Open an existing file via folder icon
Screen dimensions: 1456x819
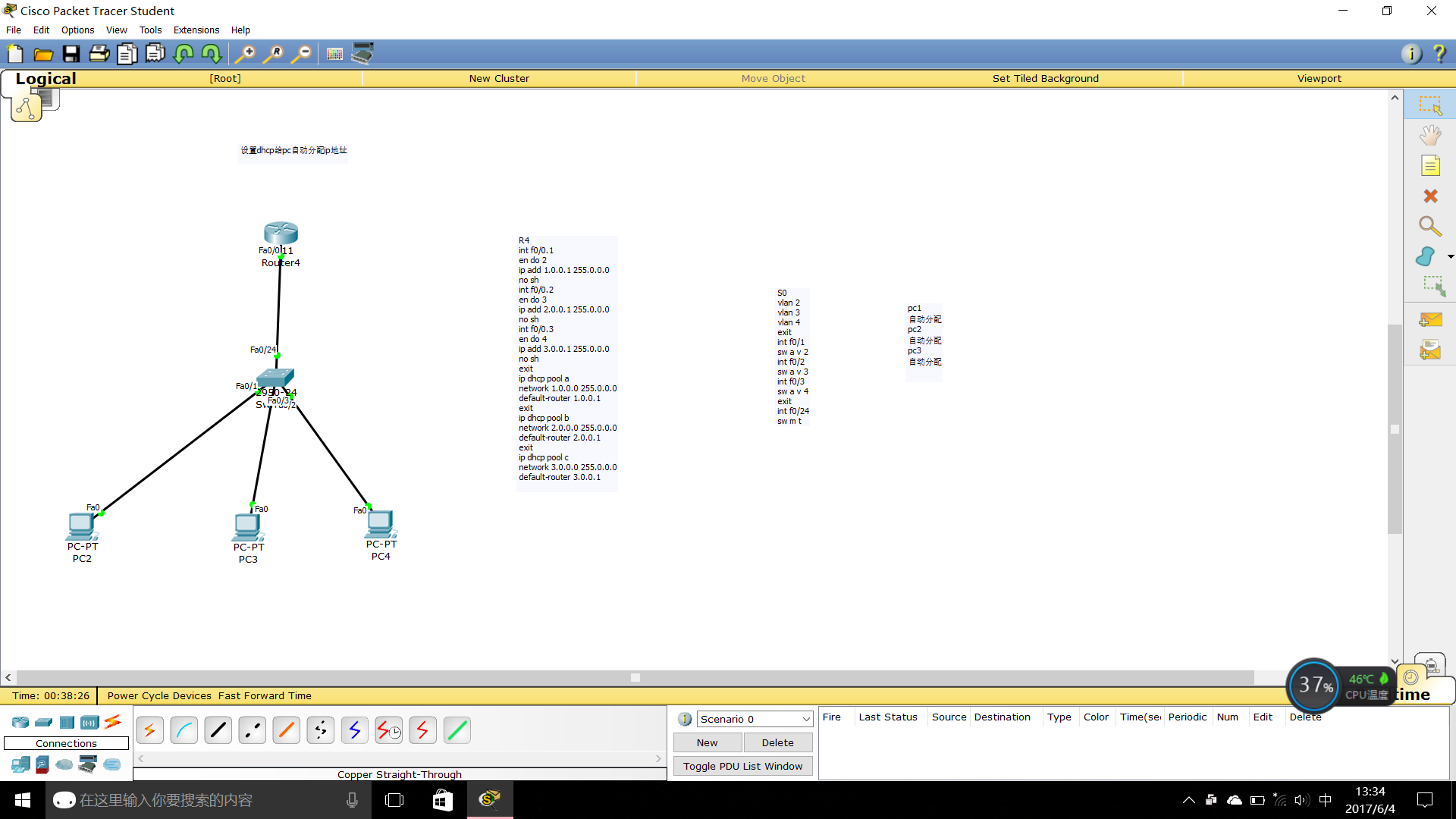click(x=43, y=54)
